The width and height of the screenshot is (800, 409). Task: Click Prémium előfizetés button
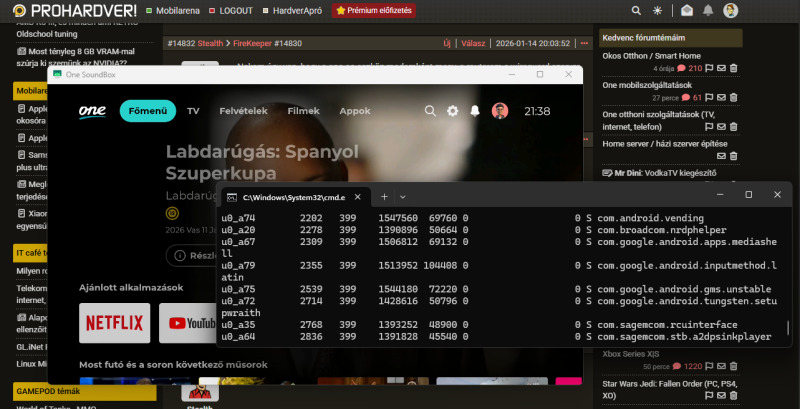[x=374, y=11]
